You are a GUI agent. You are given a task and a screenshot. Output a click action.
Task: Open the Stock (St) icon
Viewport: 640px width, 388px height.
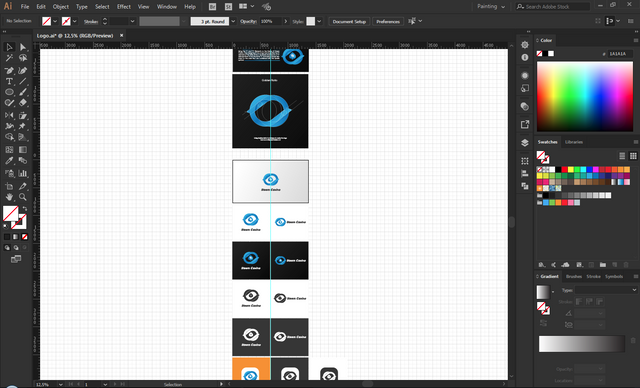(x=229, y=7)
